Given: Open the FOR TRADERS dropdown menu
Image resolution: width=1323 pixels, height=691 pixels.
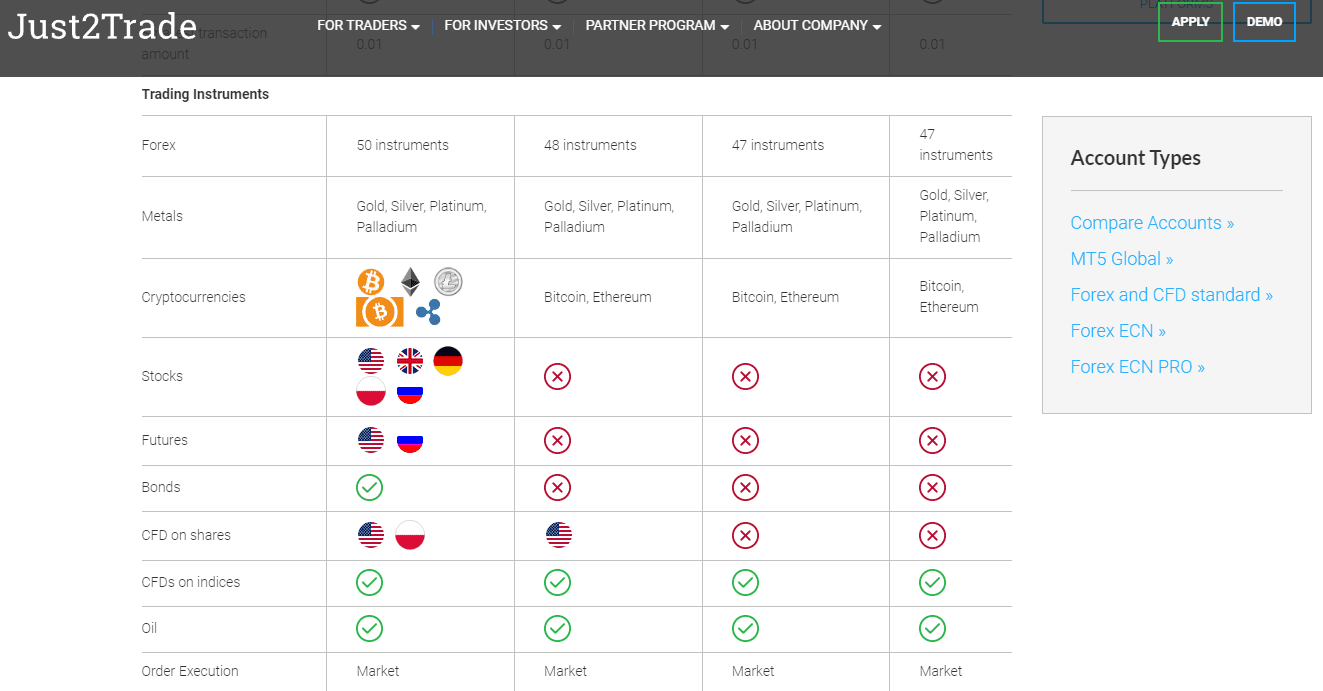Looking at the screenshot, I should (x=368, y=25).
